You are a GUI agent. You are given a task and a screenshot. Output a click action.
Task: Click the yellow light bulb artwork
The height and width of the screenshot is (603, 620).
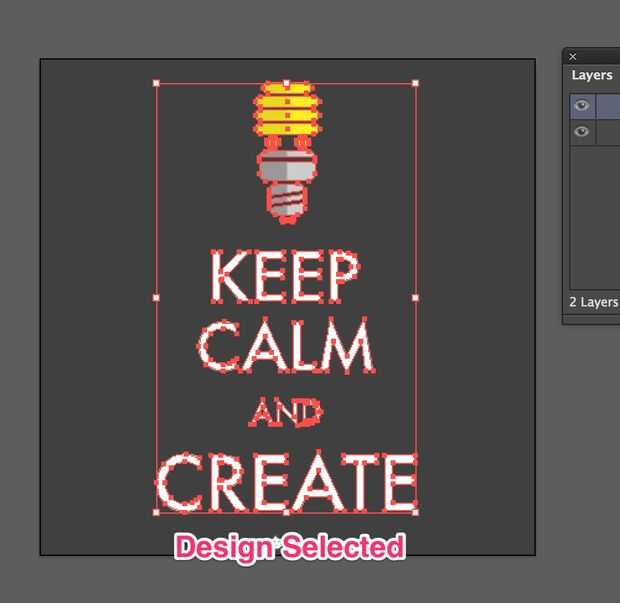pos(287,108)
